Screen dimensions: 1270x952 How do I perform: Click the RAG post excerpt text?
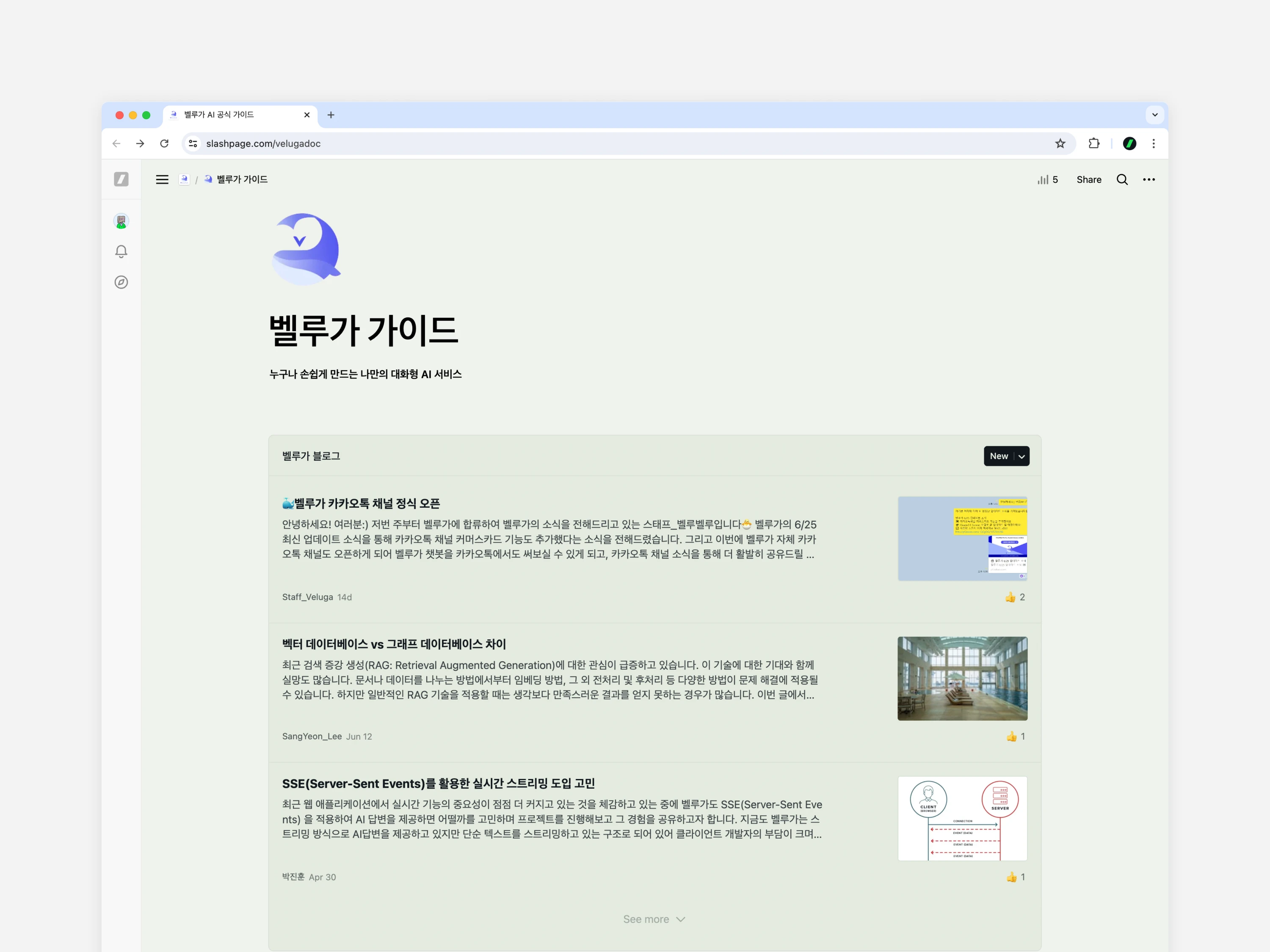(x=550, y=680)
